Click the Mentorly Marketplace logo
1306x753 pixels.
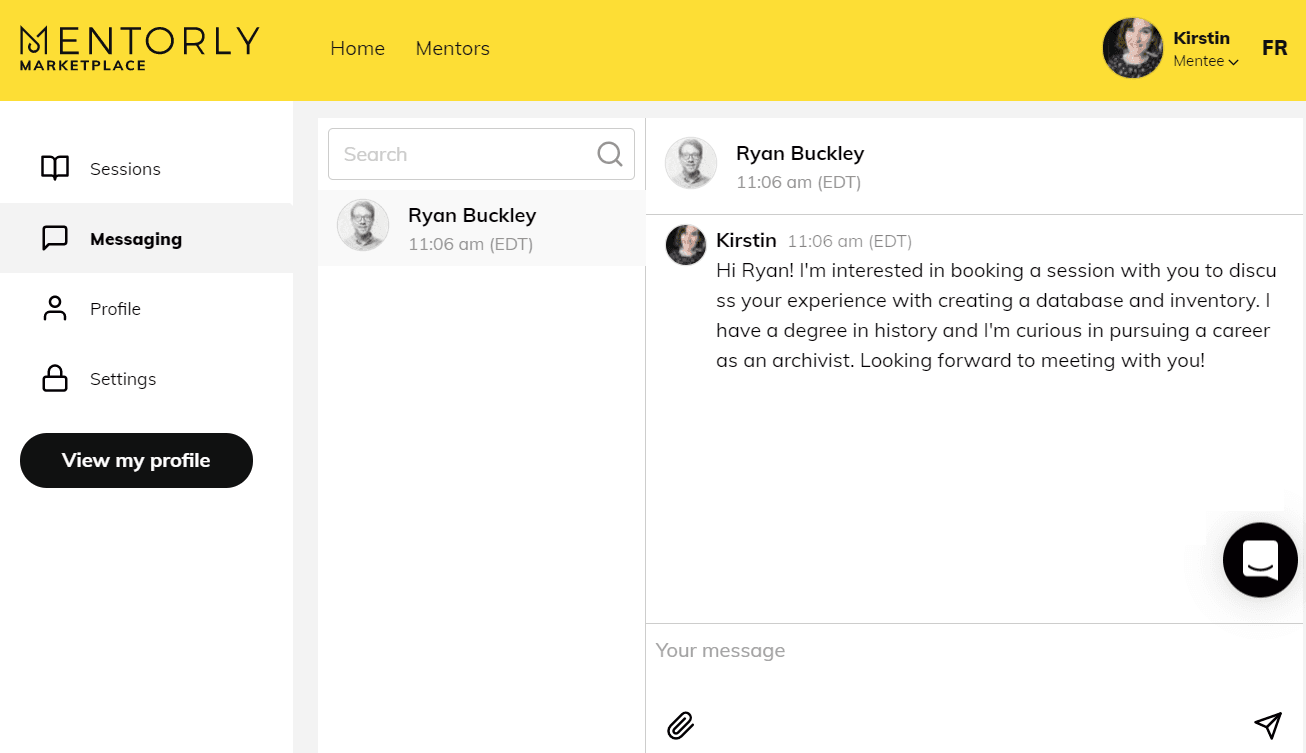[139, 48]
